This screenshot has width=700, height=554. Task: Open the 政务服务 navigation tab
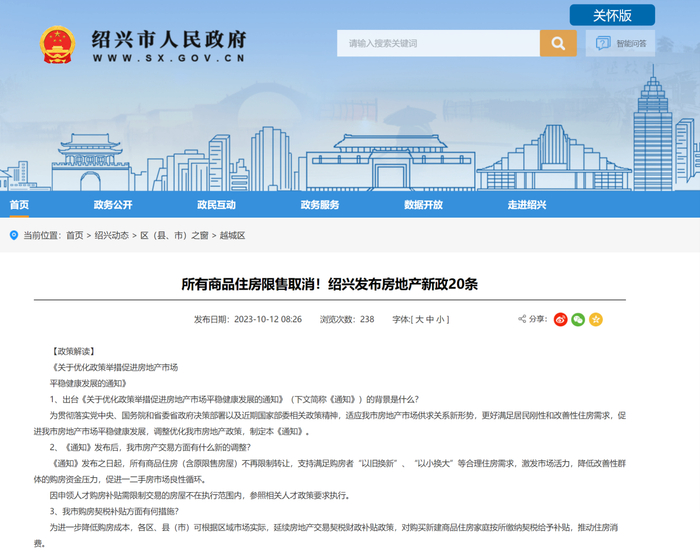tap(320, 205)
